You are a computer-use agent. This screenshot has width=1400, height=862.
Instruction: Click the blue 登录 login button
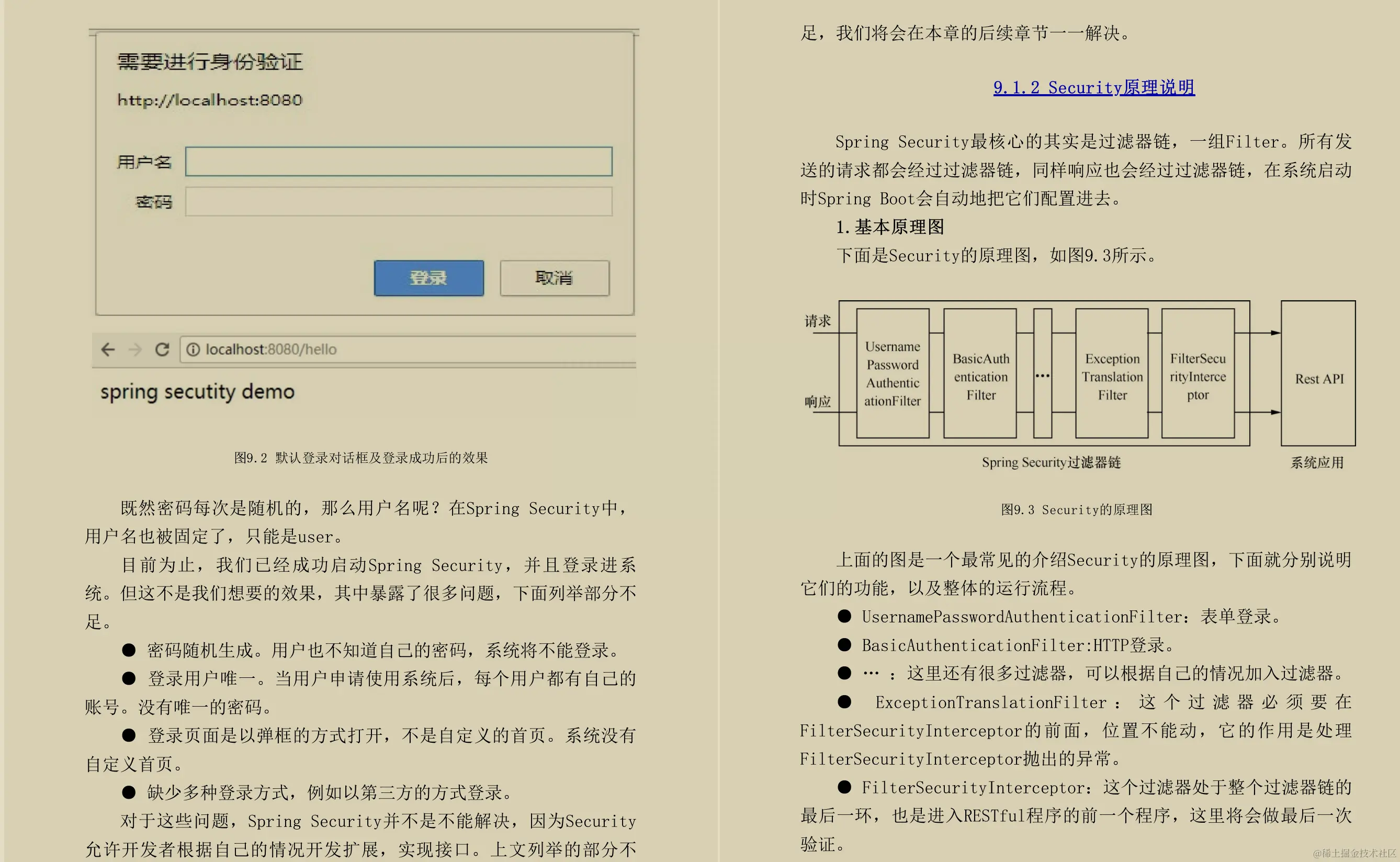click(429, 278)
